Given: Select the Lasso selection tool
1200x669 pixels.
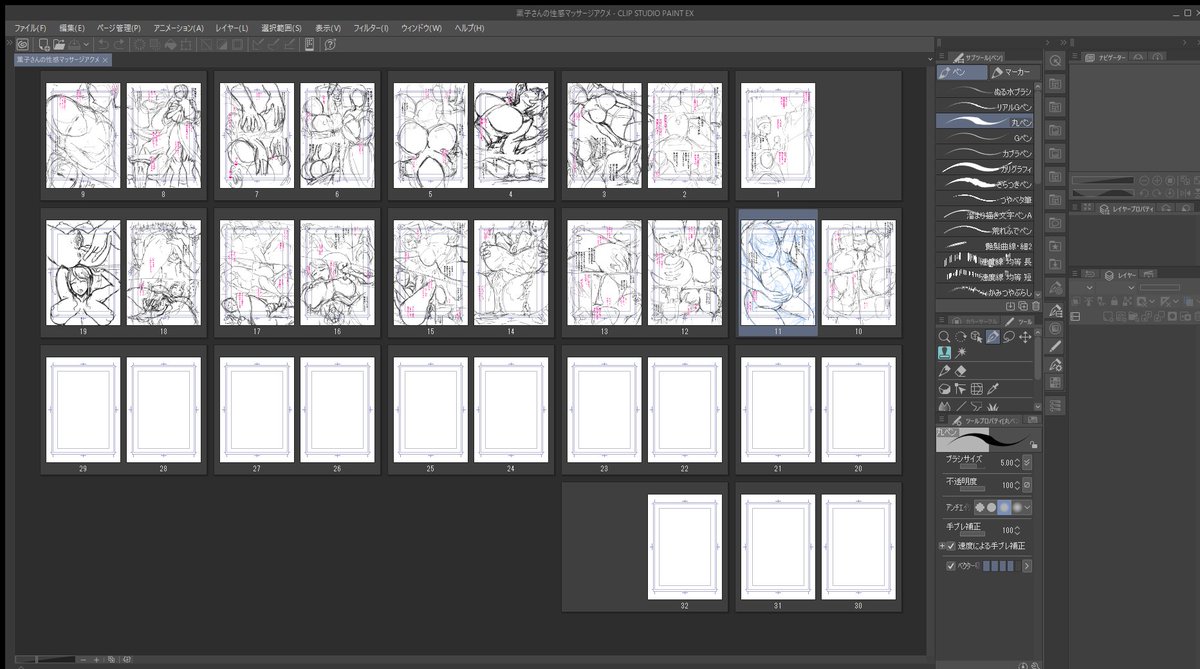Looking at the screenshot, I should click(x=1009, y=337).
